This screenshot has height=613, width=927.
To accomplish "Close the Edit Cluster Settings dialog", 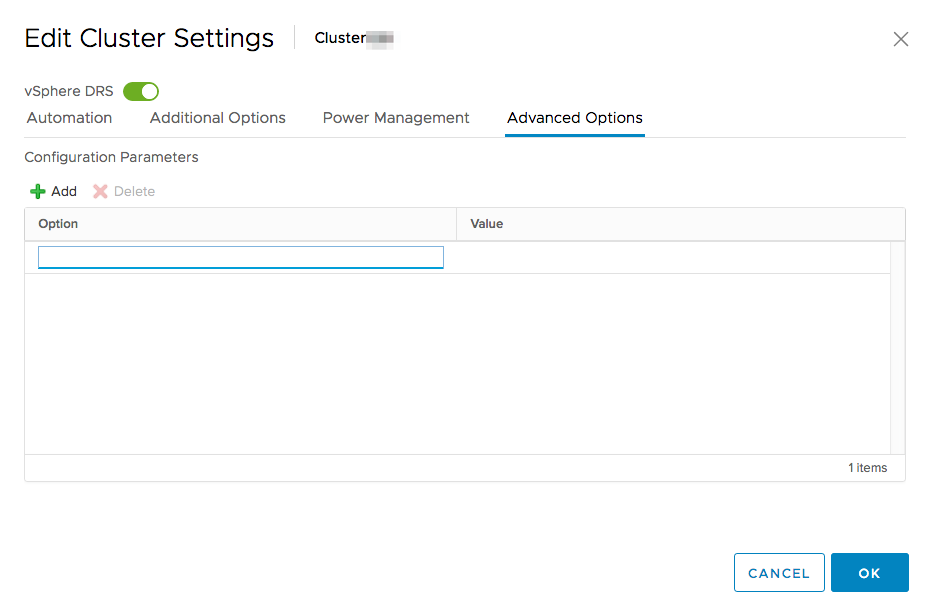I will click(x=900, y=39).
